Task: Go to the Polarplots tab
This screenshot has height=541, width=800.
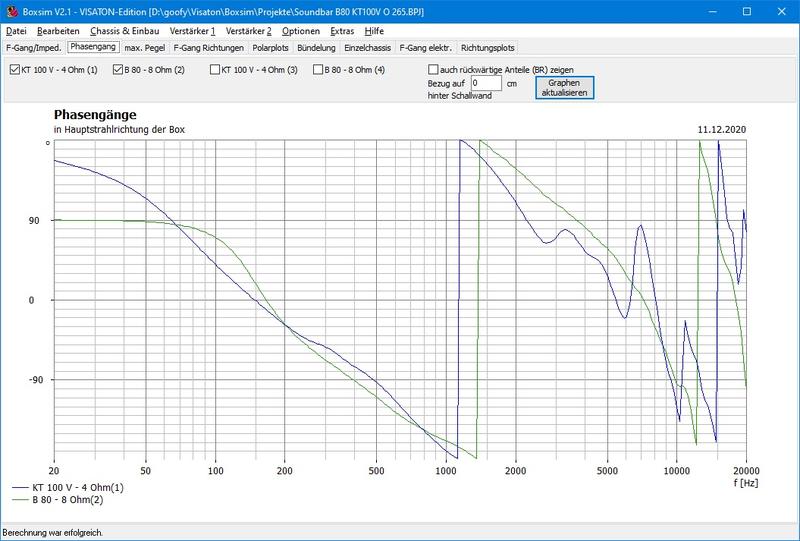Action: click(x=272, y=47)
